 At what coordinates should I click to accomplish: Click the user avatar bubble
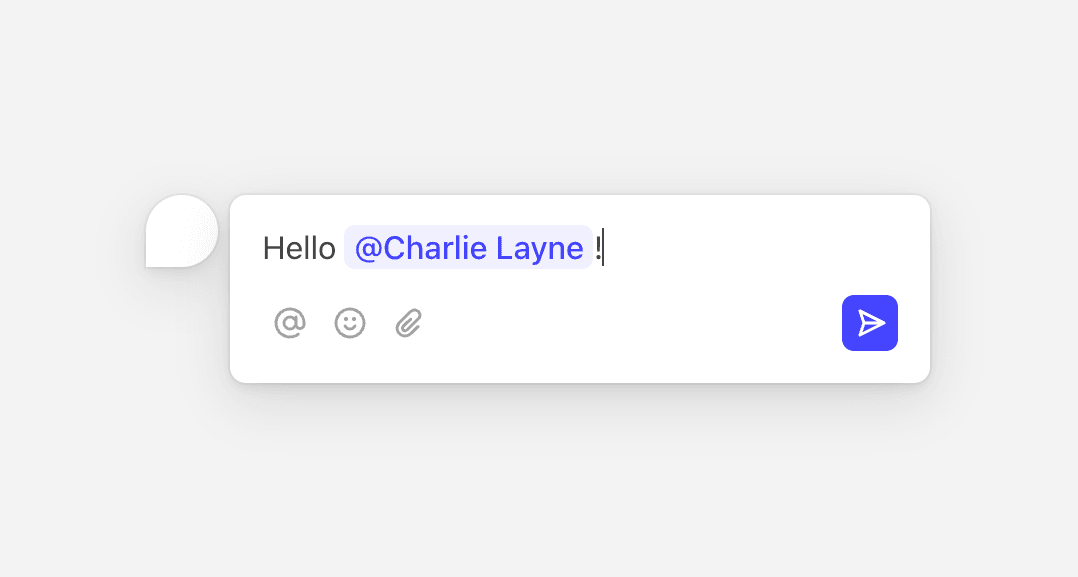182,231
